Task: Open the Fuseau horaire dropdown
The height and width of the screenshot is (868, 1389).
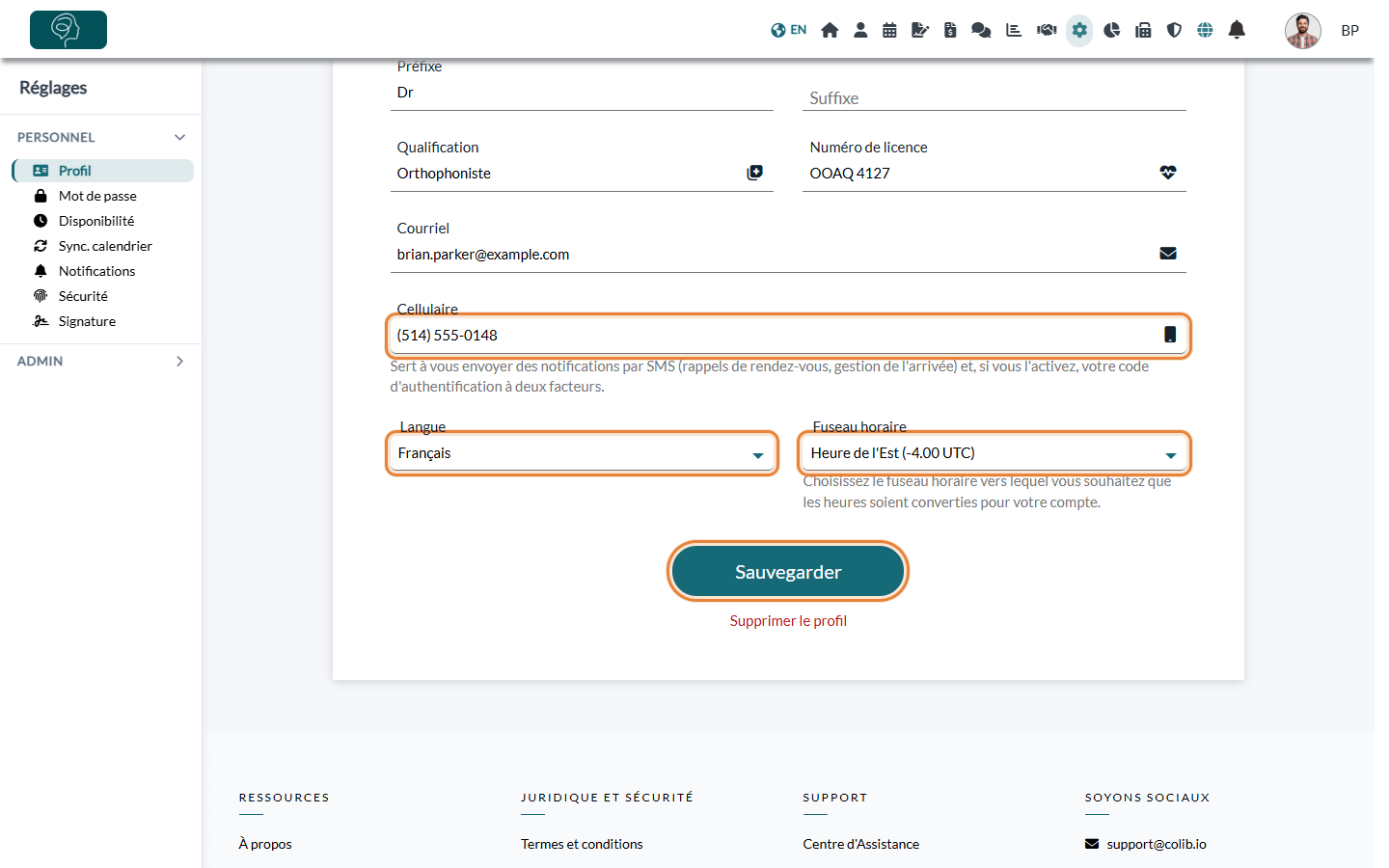Action: pos(994,453)
